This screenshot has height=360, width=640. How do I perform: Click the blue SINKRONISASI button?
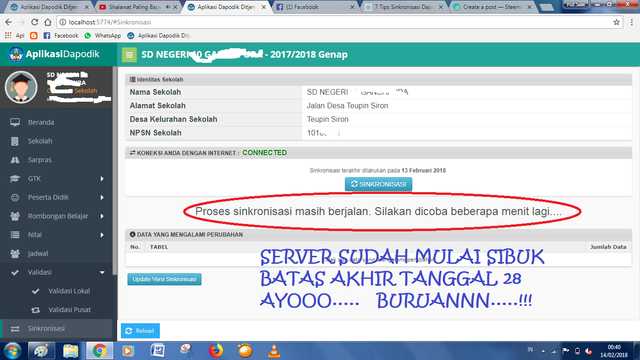(378, 184)
